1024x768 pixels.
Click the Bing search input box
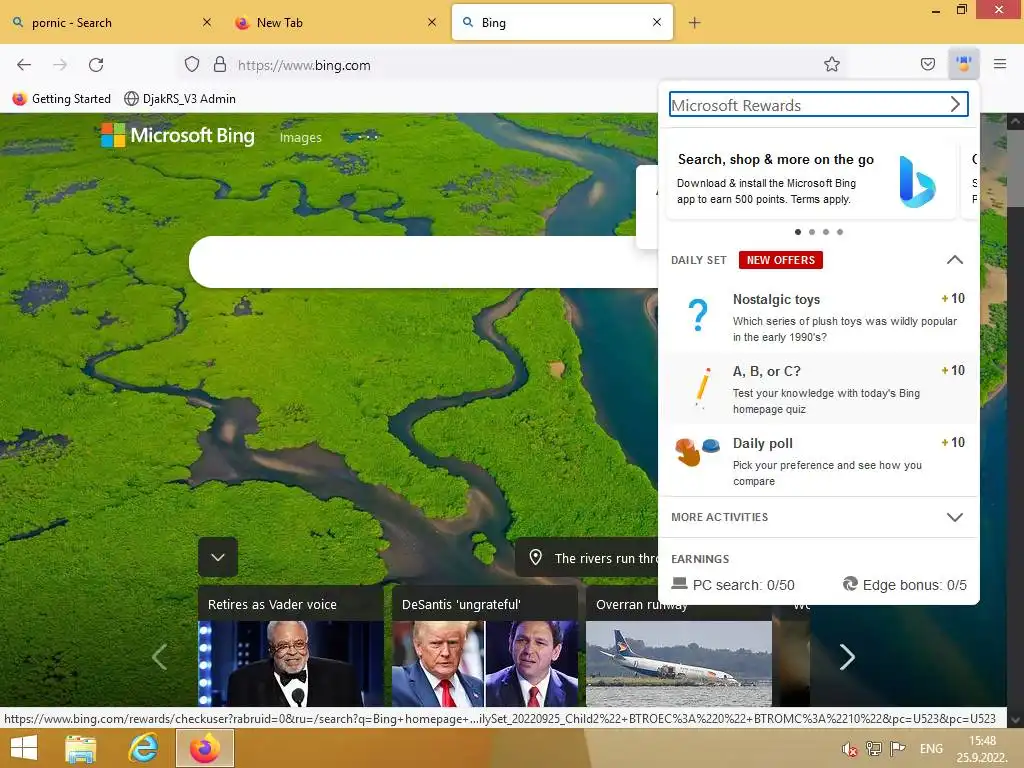(423, 262)
